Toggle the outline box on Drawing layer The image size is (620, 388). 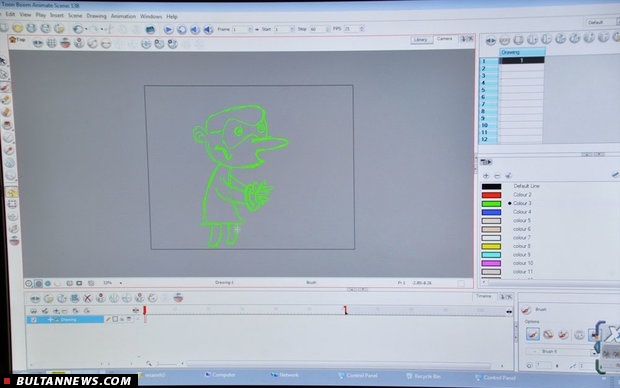tap(115, 319)
